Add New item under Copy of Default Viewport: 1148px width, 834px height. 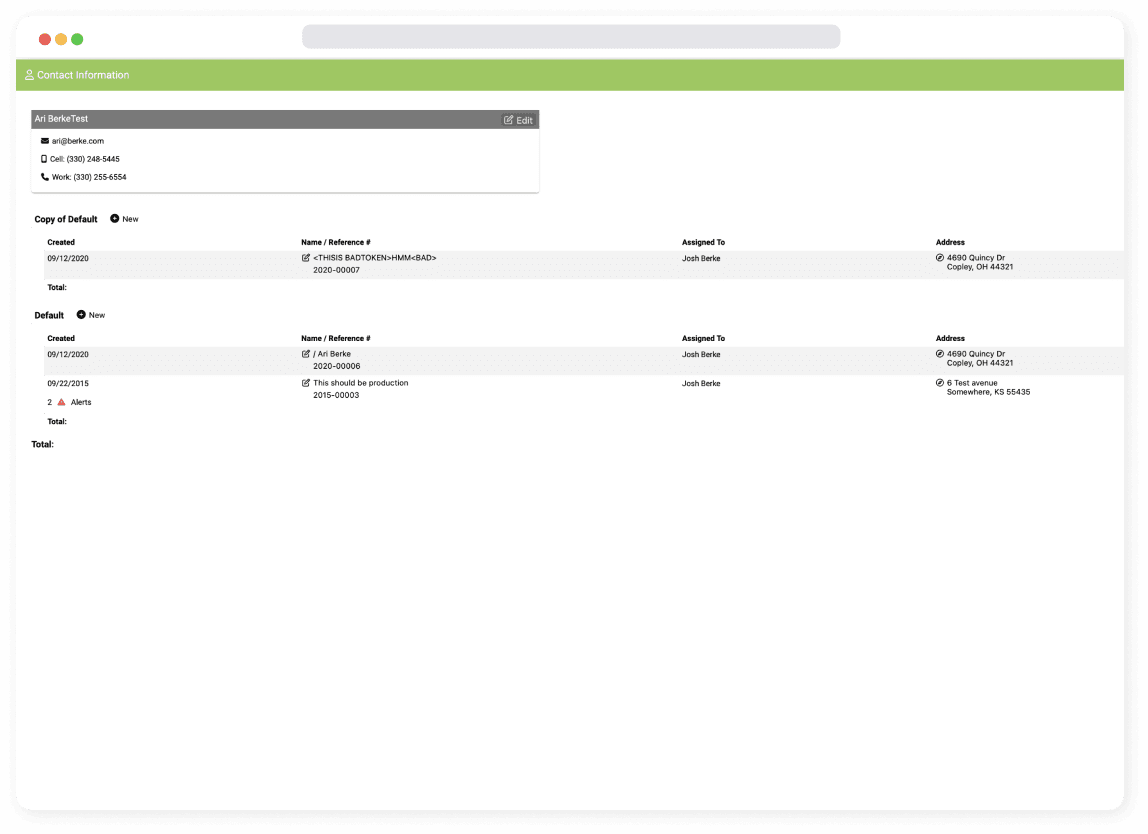[124, 219]
